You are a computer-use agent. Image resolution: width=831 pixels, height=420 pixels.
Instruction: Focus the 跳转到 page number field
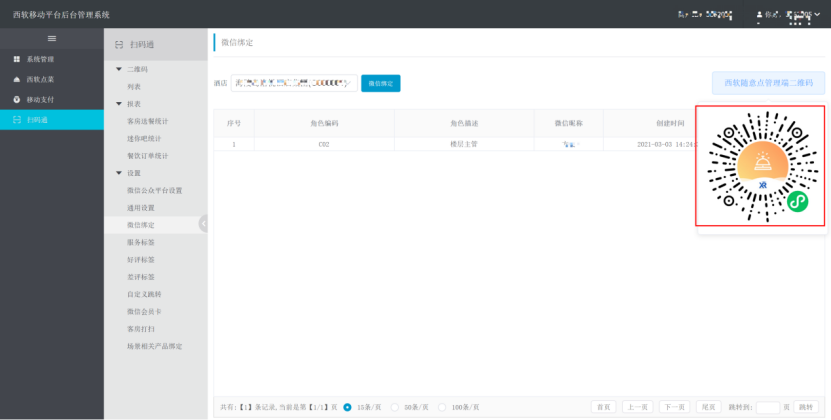click(768, 407)
